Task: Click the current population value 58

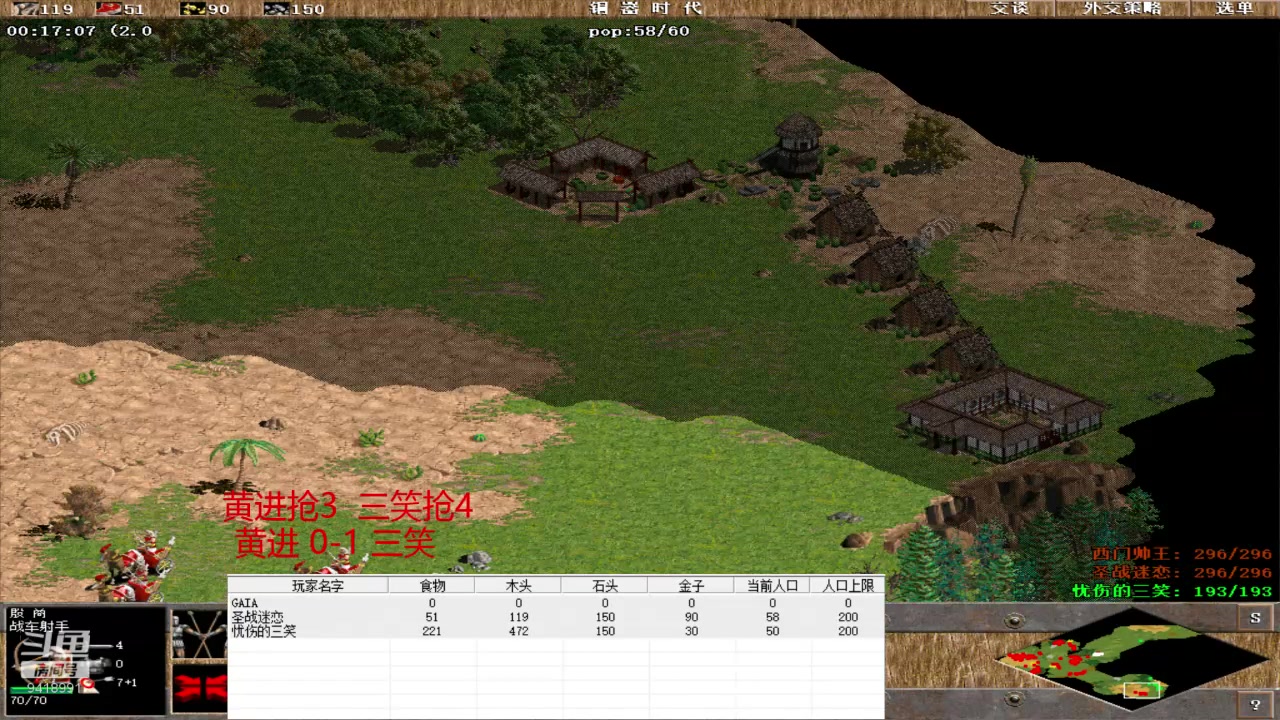Action: pyautogui.click(x=772, y=617)
